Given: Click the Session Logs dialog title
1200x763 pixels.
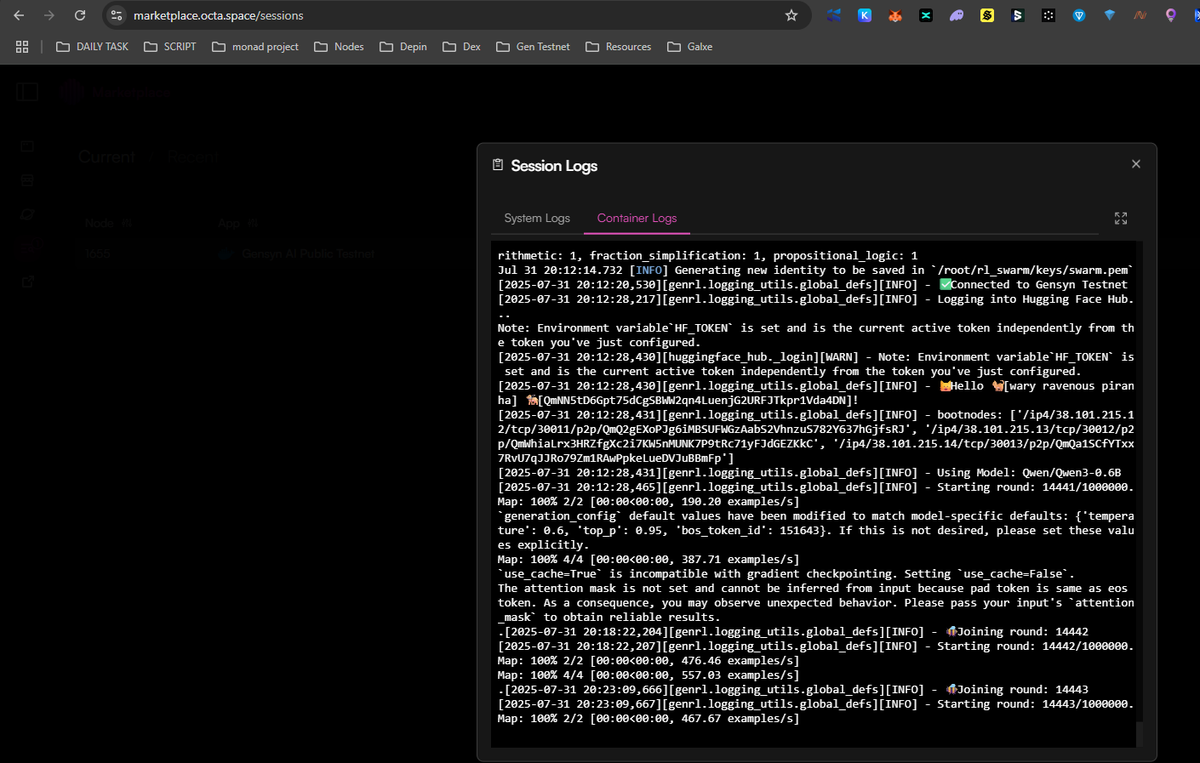Looking at the screenshot, I should pyautogui.click(x=554, y=165).
